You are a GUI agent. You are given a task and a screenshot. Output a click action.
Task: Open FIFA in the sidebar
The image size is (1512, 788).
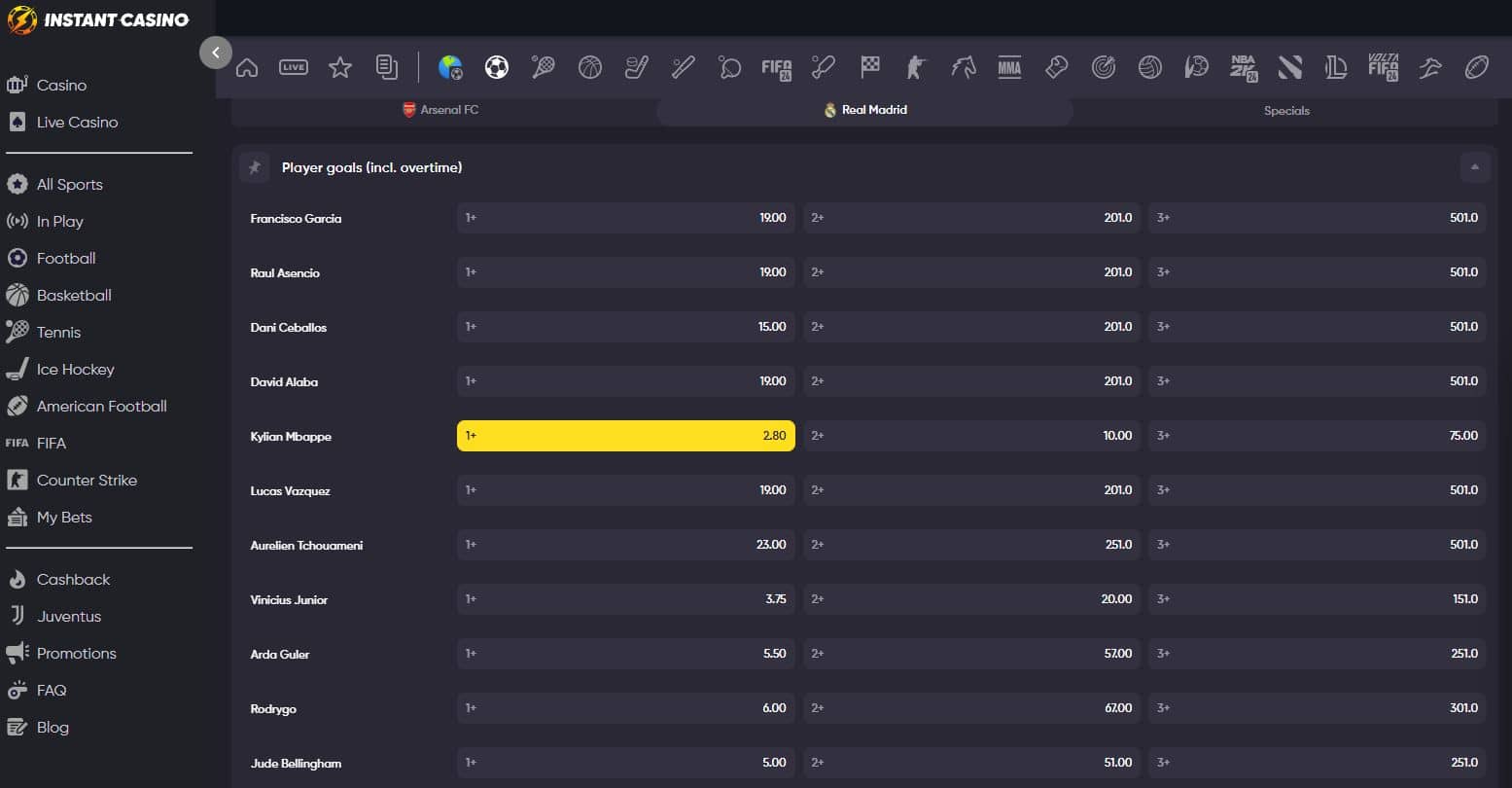pyautogui.click(x=51, y=444)
